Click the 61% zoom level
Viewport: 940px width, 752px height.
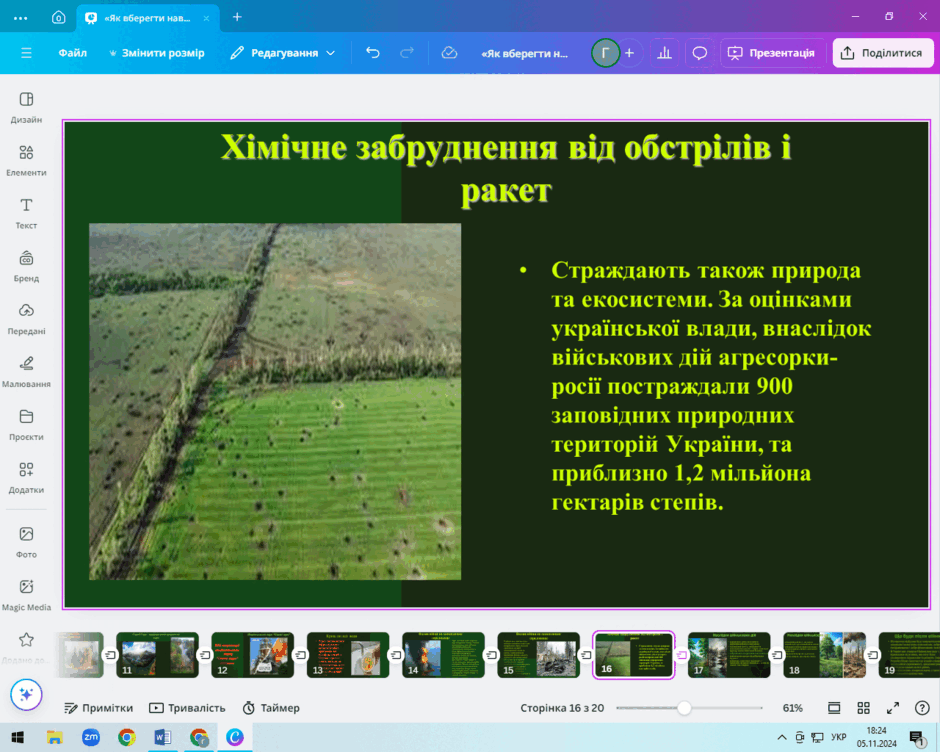(793, 708)
